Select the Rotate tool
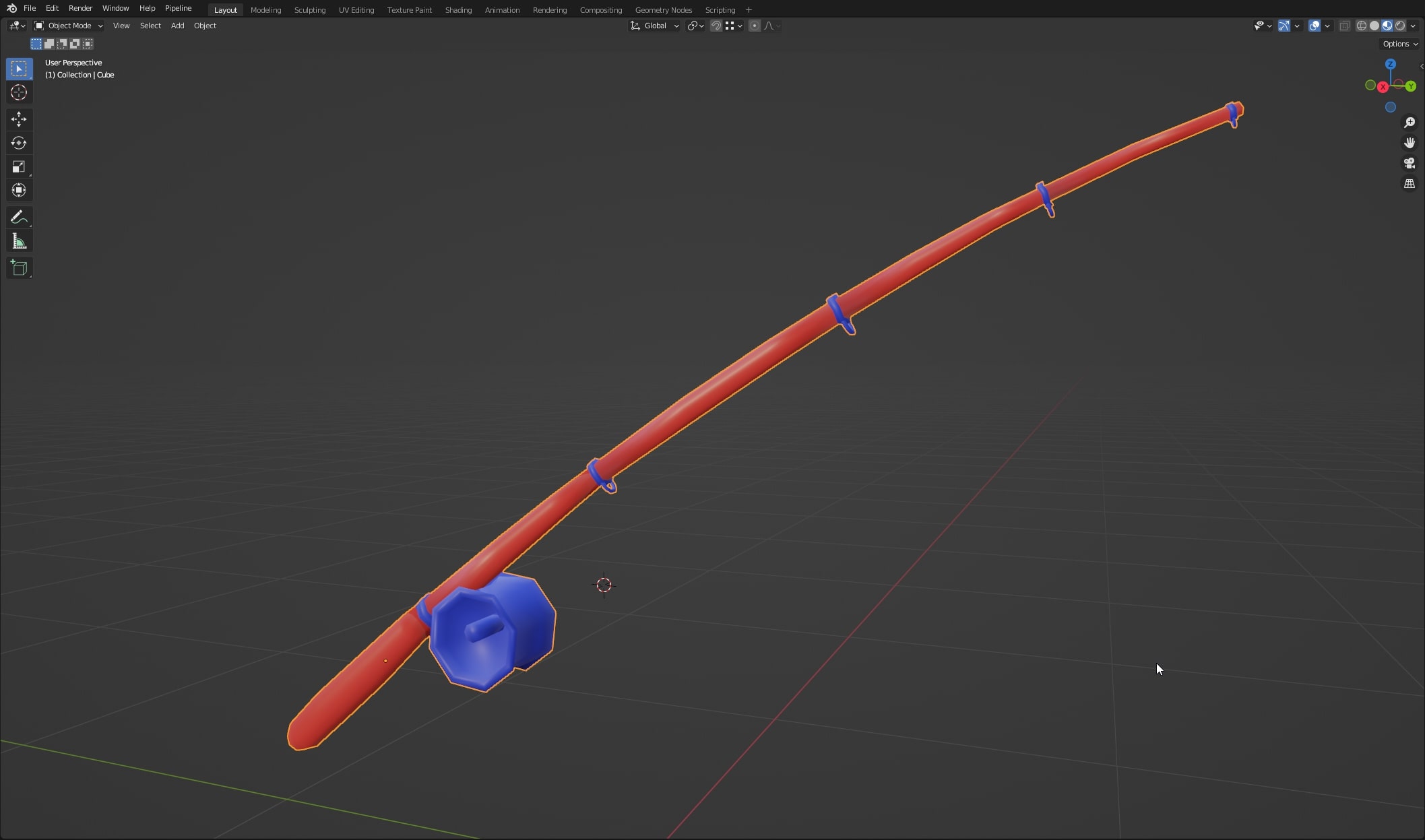 19,143
